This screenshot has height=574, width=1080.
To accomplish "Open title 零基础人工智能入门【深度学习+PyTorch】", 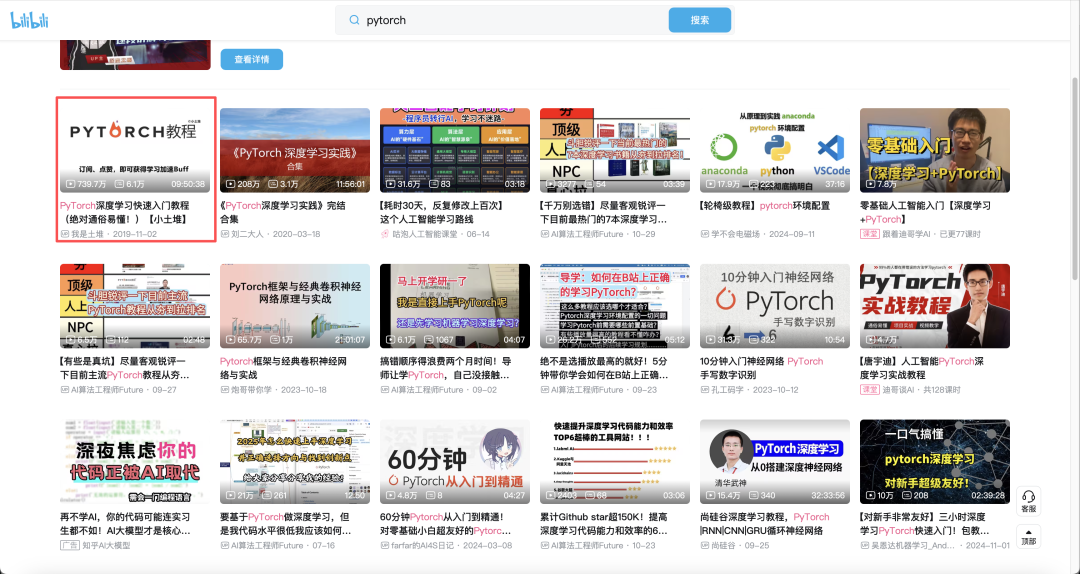I will (926, 212).
